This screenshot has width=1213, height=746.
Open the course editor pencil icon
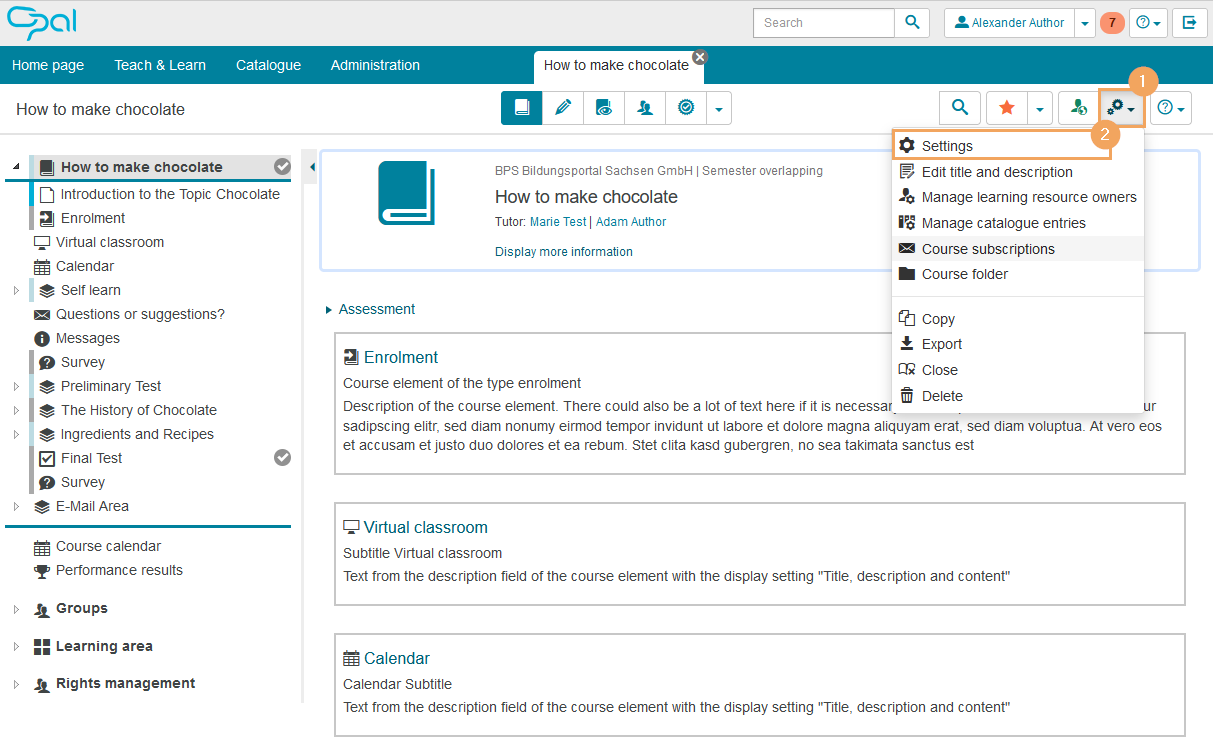click(x=563, y=108)
